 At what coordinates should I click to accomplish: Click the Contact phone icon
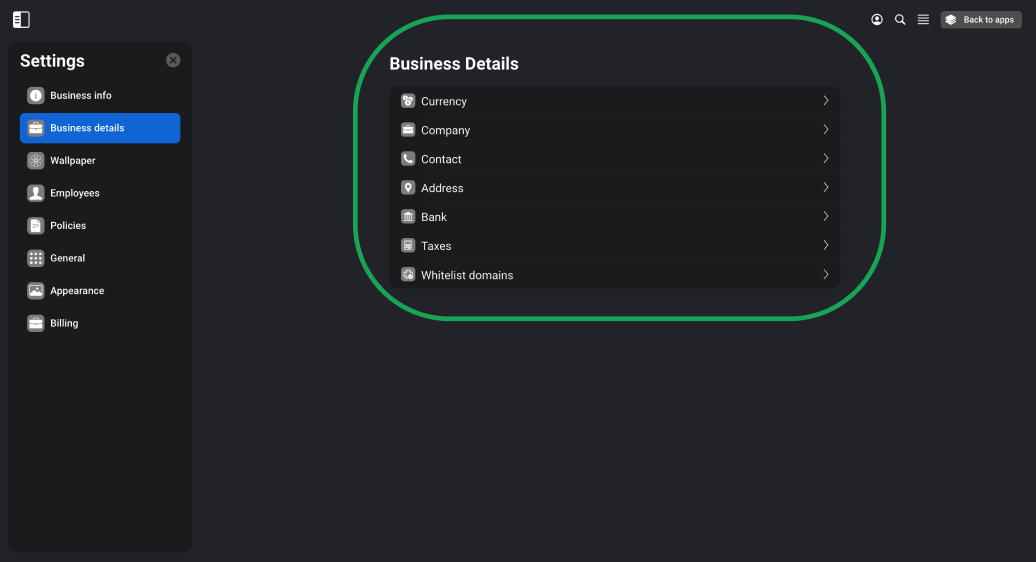[408, 158]
